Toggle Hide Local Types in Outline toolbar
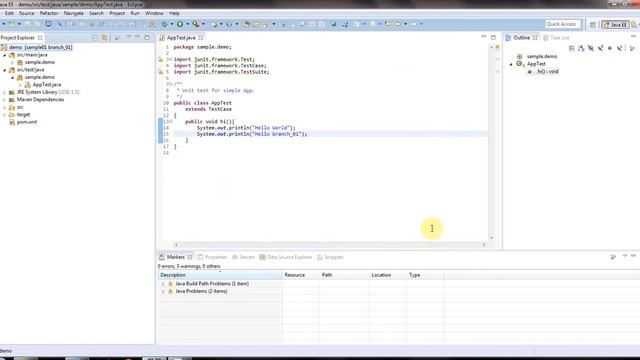The width and height of the screenshot is (640, 360). click(x=620, y=48)
